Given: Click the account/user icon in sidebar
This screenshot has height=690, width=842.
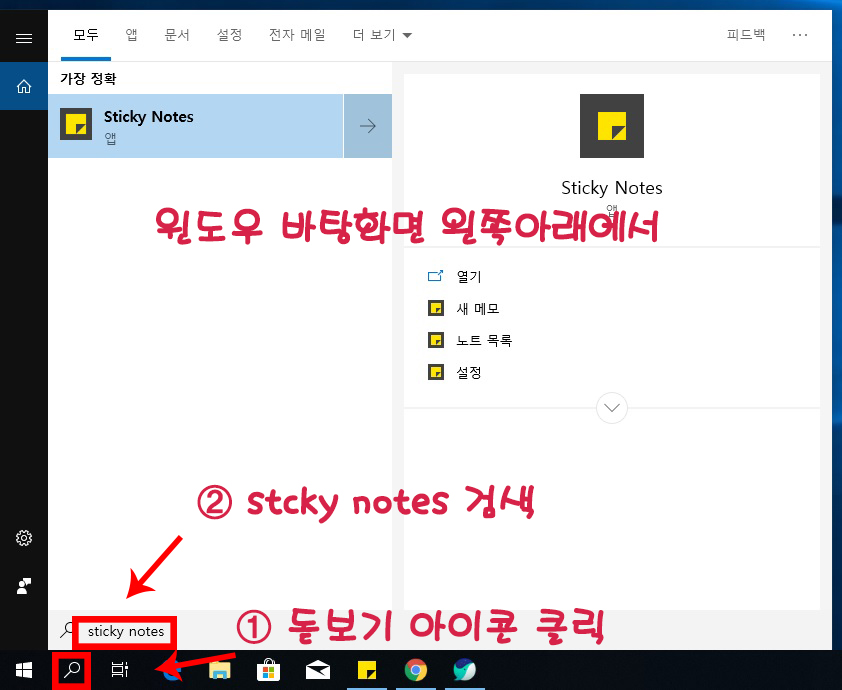Looking at the screenshot, I should coord(24,586).
